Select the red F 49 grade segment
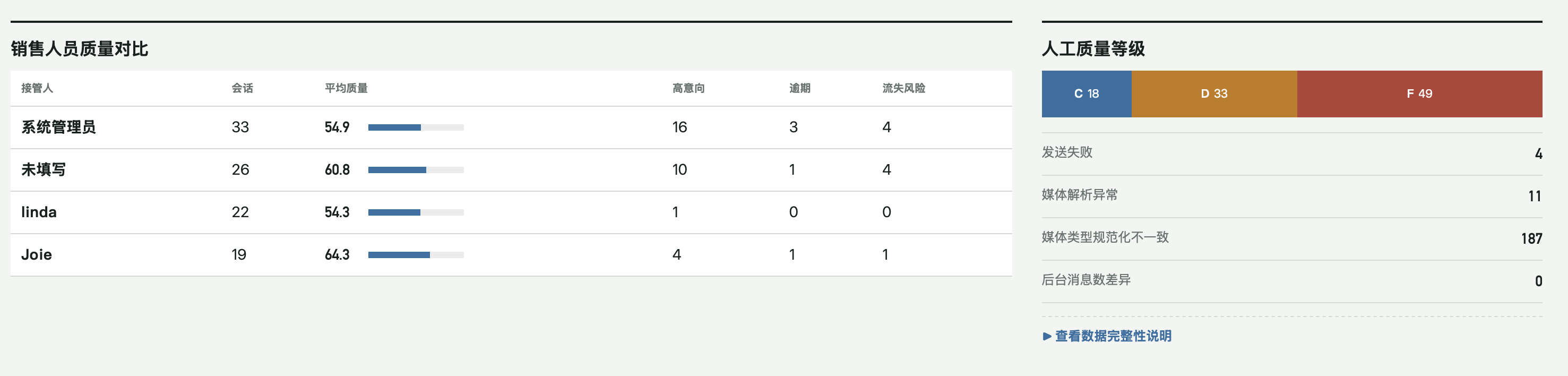Image resolution: width=1568 pixels, height=376 pixels. click(1419, 94)
